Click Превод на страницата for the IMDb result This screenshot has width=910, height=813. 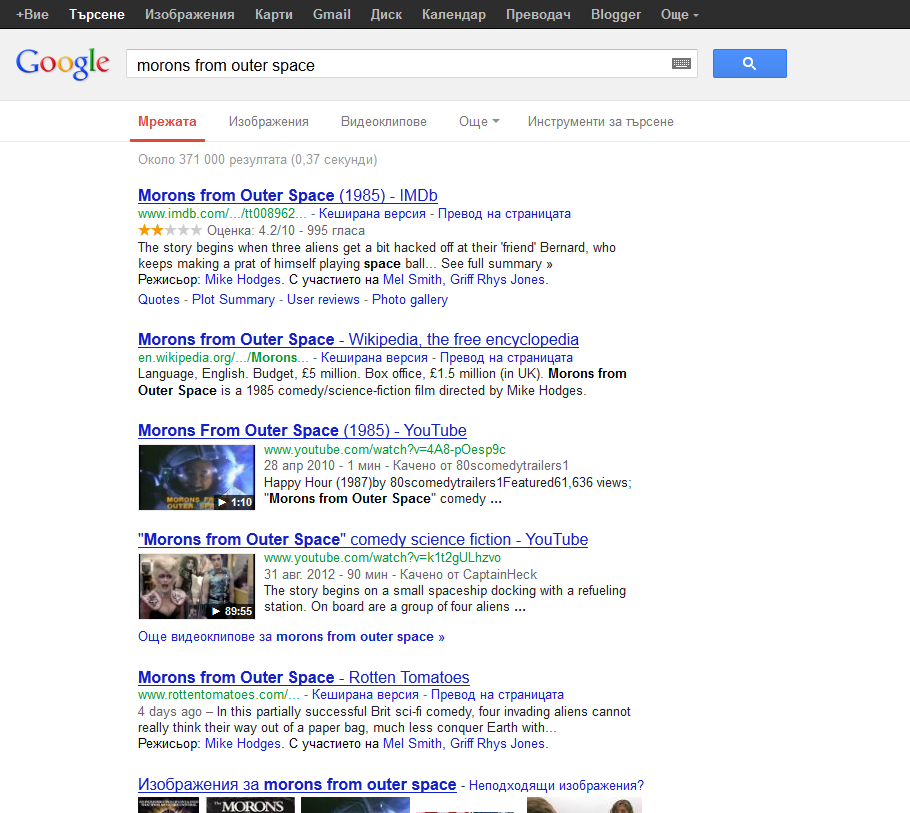pyautogui.click(x=504, y=214)
